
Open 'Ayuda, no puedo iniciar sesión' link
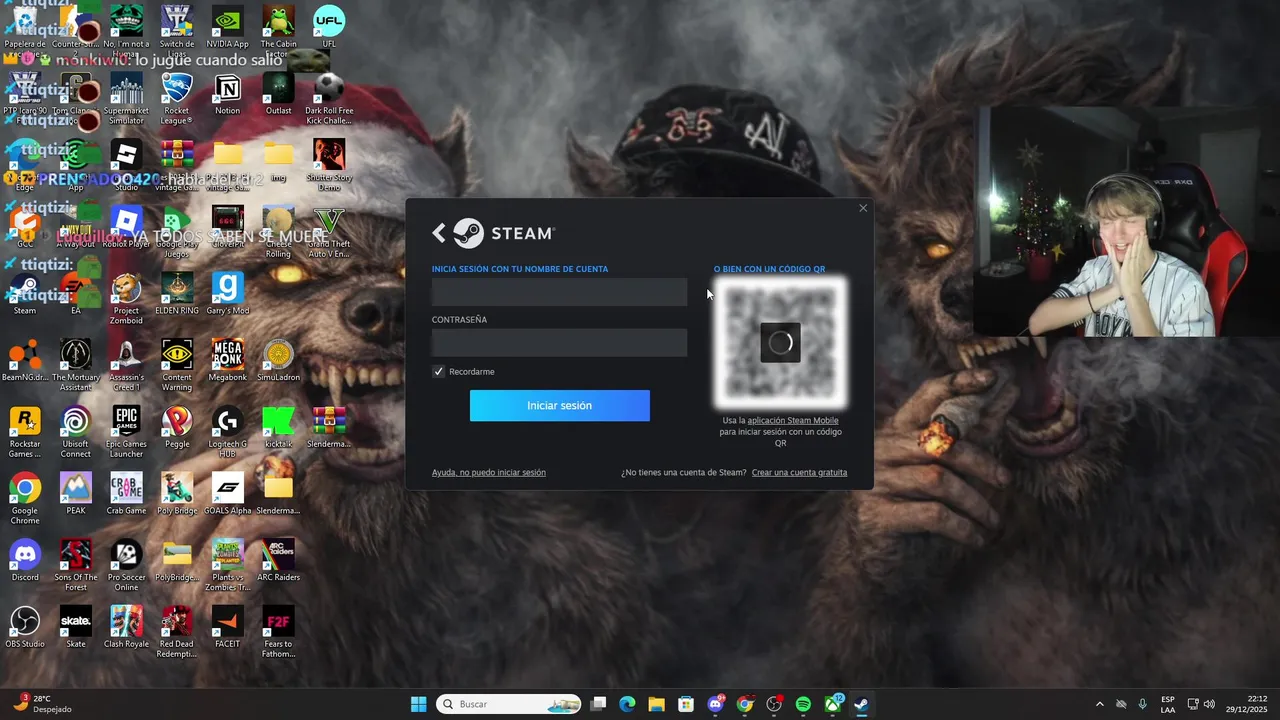488,472
